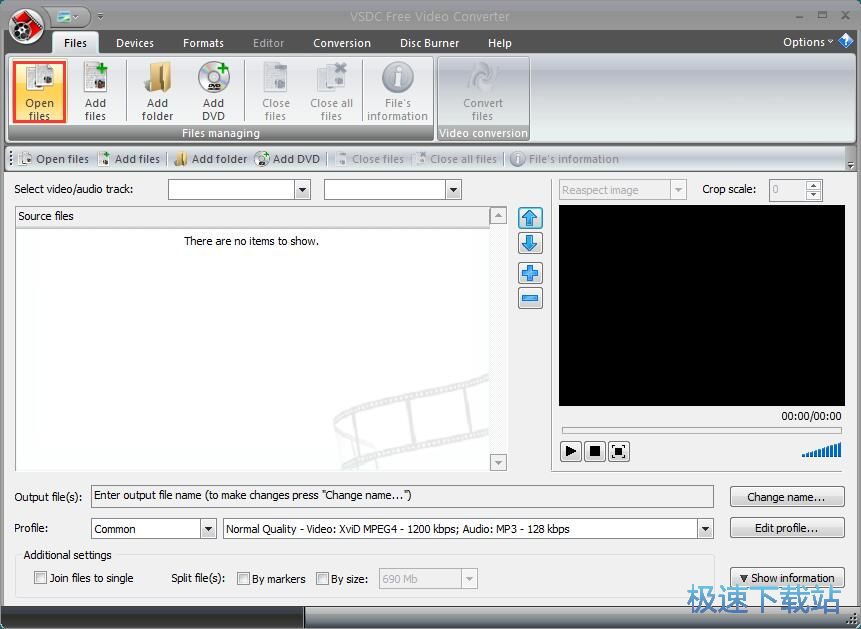Click the output file name input field
This screenshot has height=629, width=861.
[x=400, y=496]
